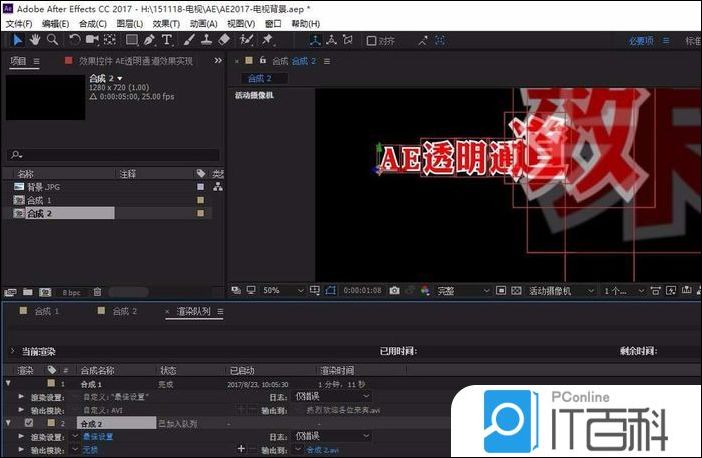Image resolution: width=702 pixels, height=458 pixels.
Task: Select the Zoom magnifier tool
Action: coord(52,40)
